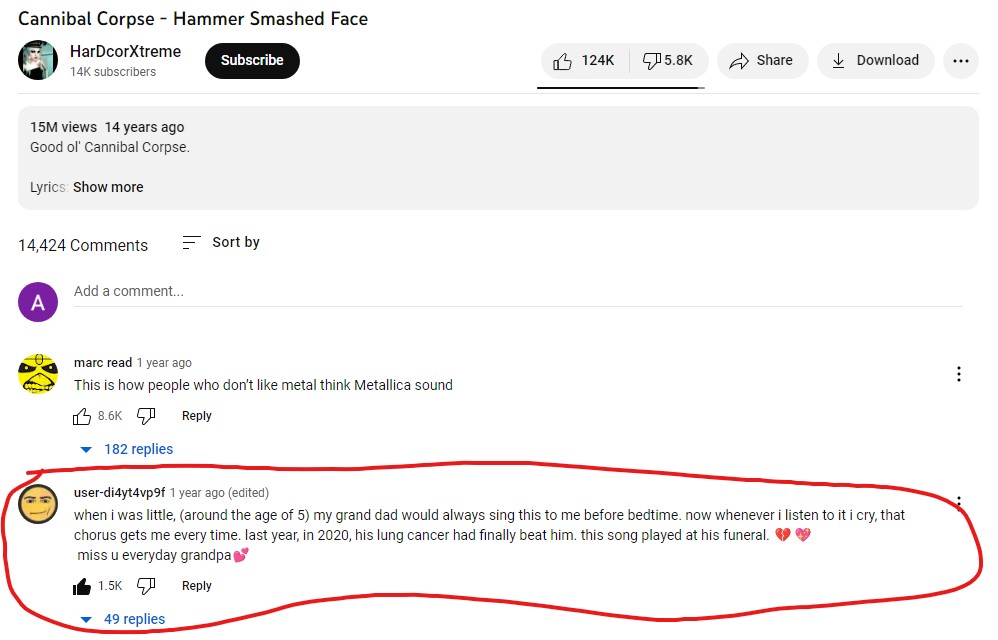
Task: Dislike the video showing 5.8K
Action: [668, 61]
